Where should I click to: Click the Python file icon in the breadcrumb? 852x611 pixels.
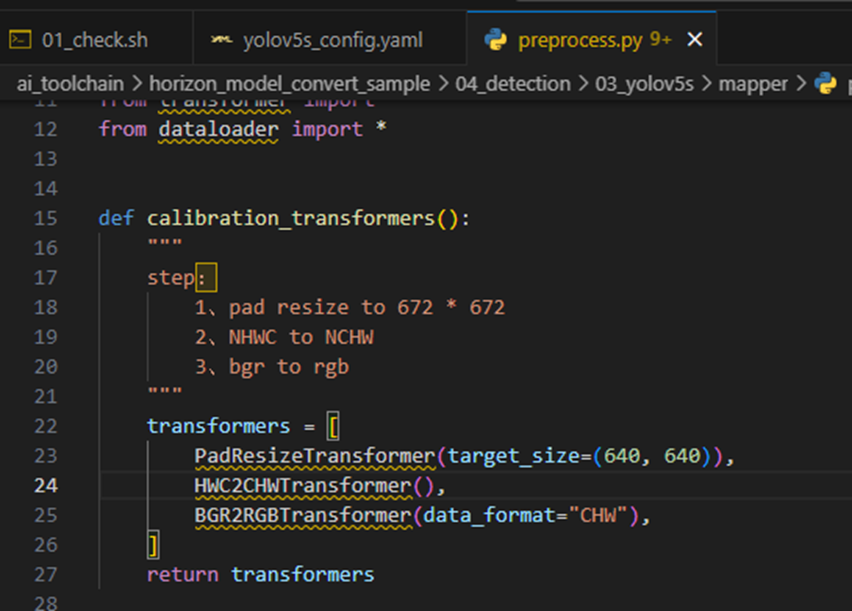pos(825,84)
